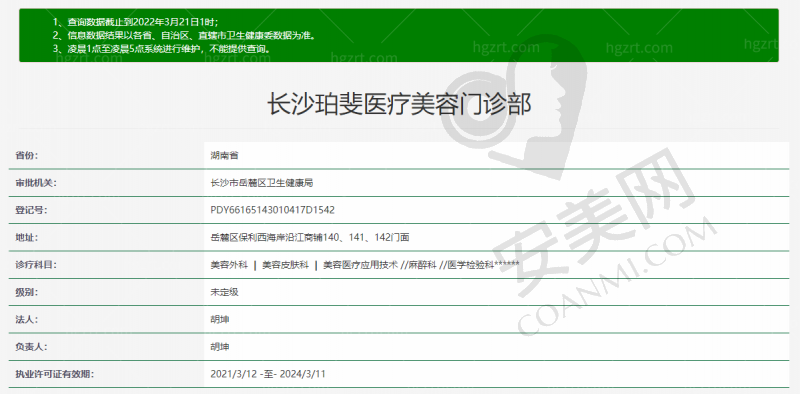800x394 pixels.
Task: Click notice about 凌晨1点至凌晨5点系统进行维护
Action: tap(161, 50)
